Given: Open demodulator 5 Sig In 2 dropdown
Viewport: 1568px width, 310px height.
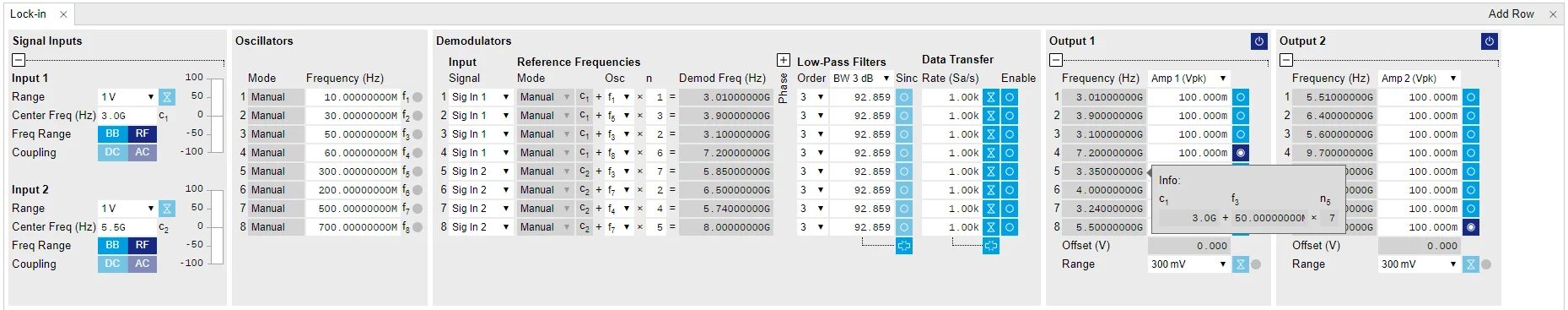Looking at the screenshot, I should [x=480, y=171].
